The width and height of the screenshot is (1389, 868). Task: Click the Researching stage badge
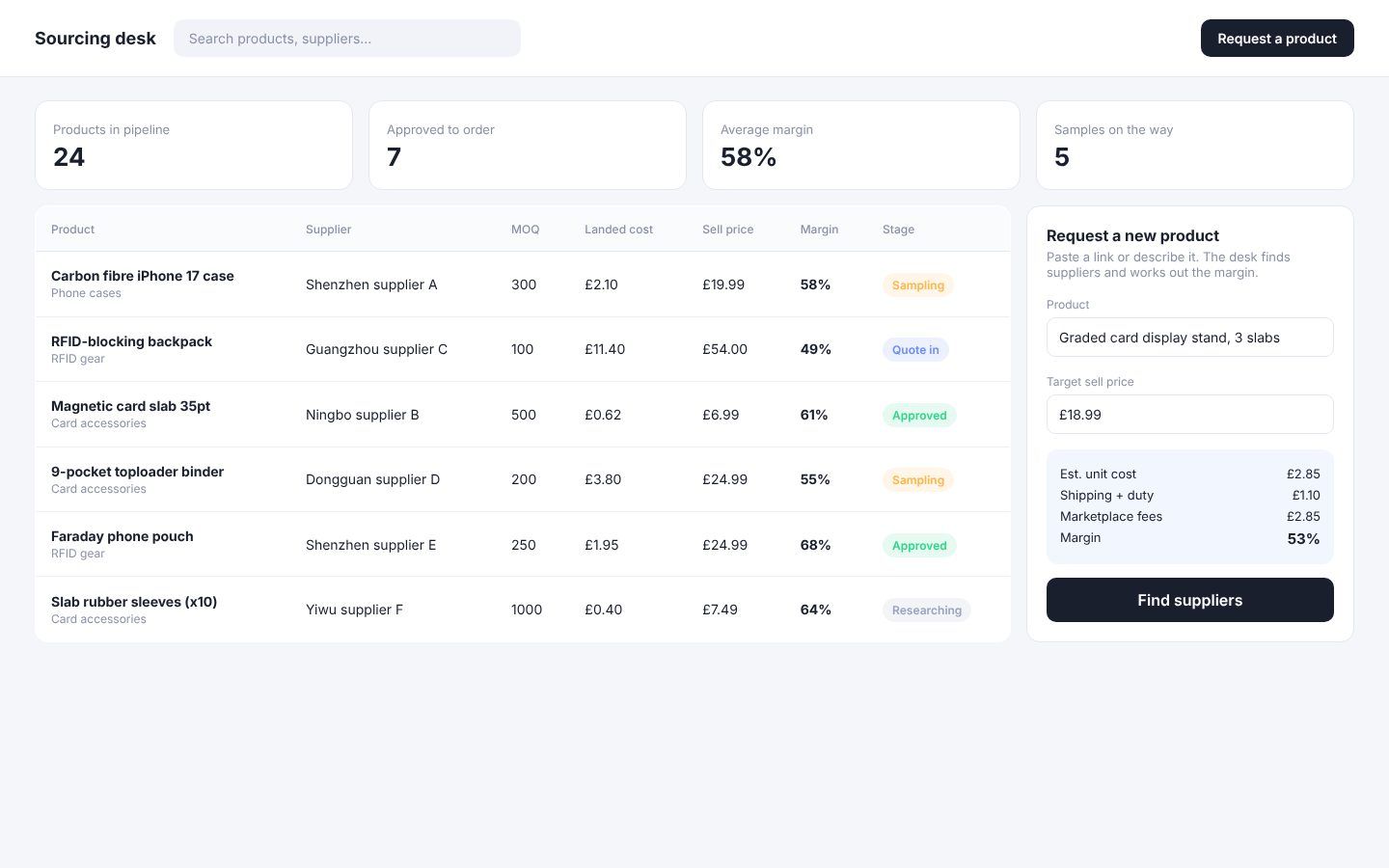point(927,610)
